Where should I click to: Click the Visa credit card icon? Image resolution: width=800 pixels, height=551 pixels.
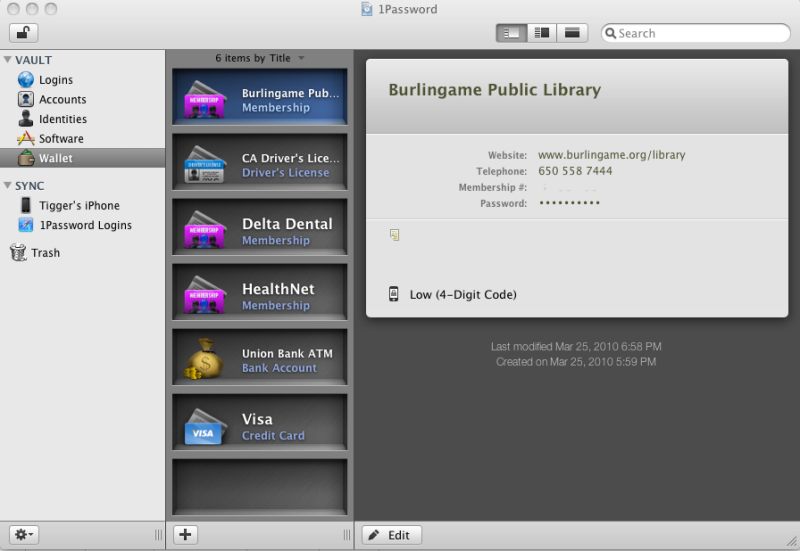[204, 426]
